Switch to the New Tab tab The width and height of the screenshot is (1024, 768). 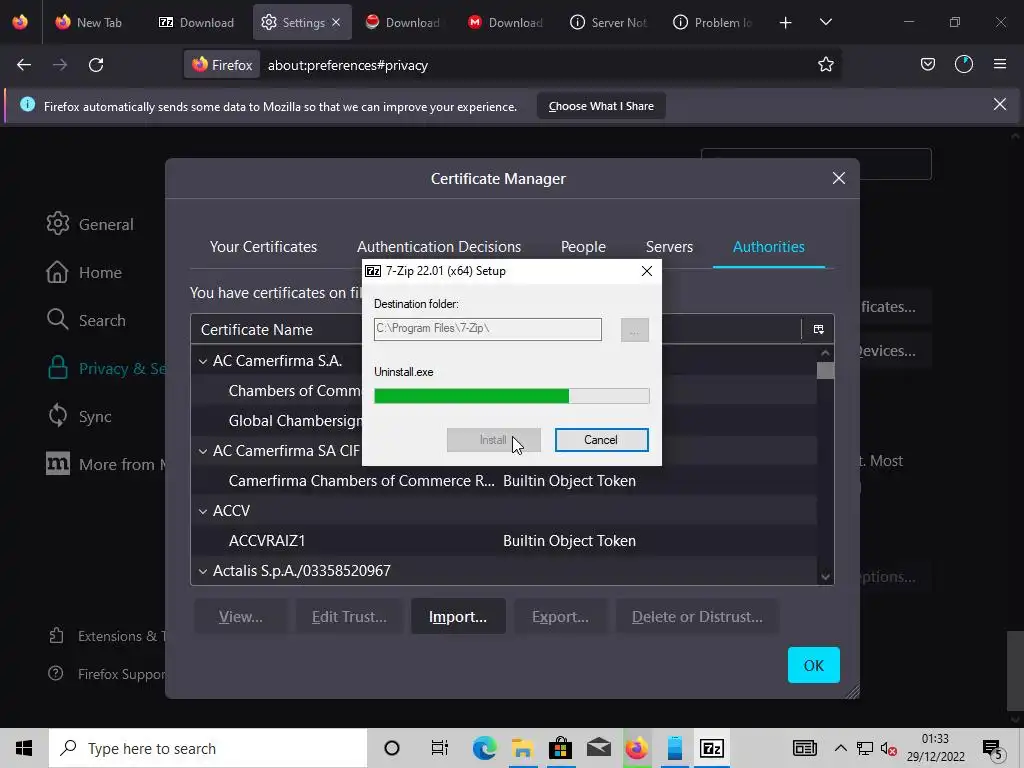coord(89,22)
